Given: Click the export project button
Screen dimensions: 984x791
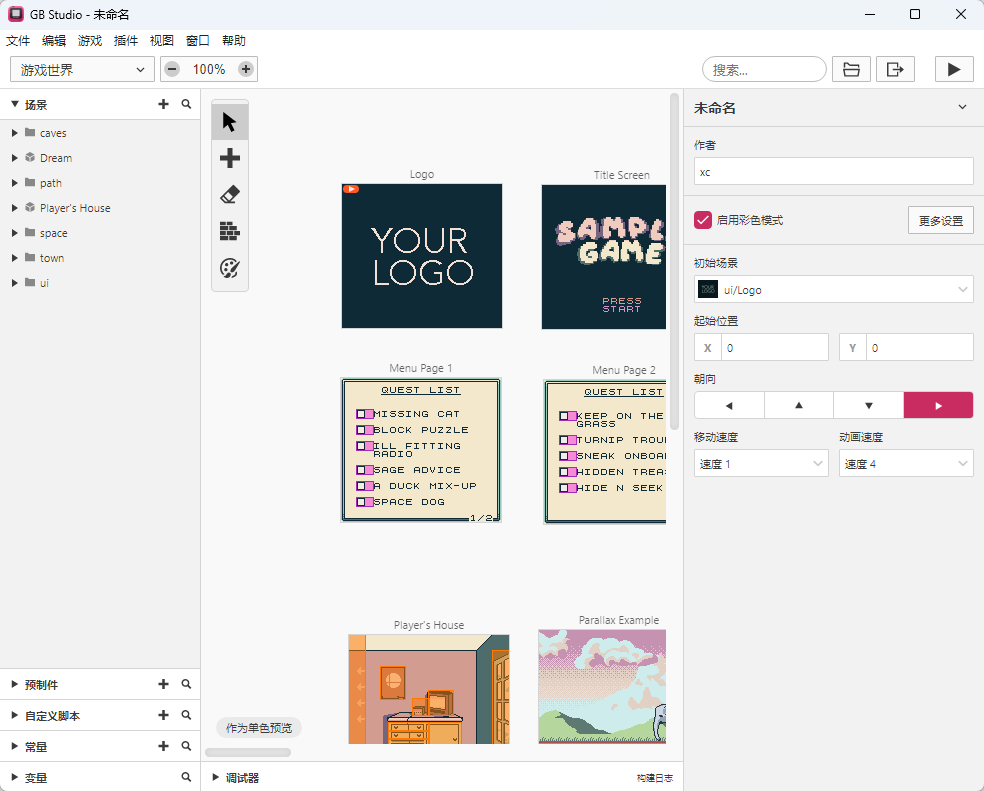Looking at the screenshot, I should point(896,69).
